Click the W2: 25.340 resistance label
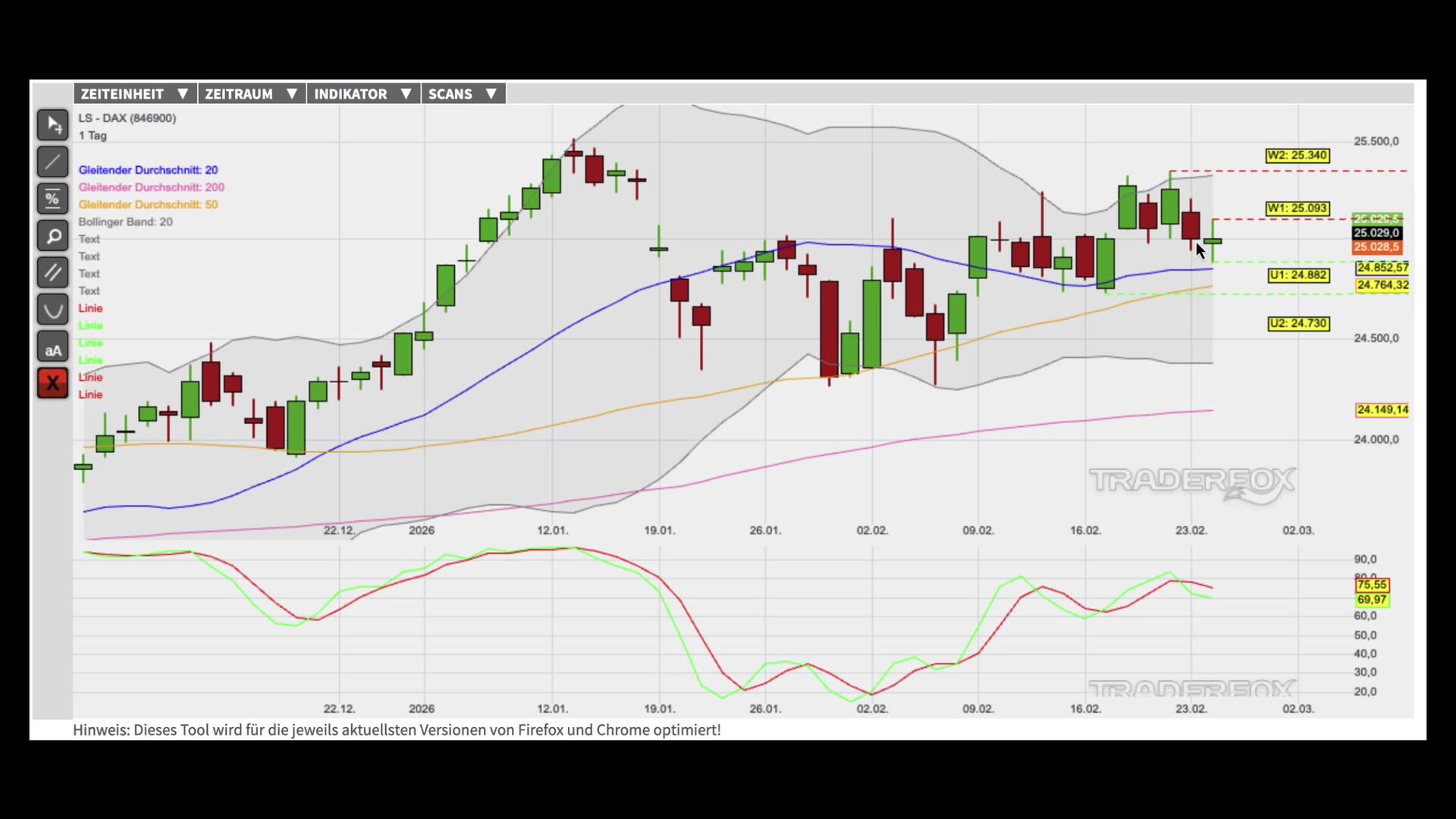 pos(1297,155)
